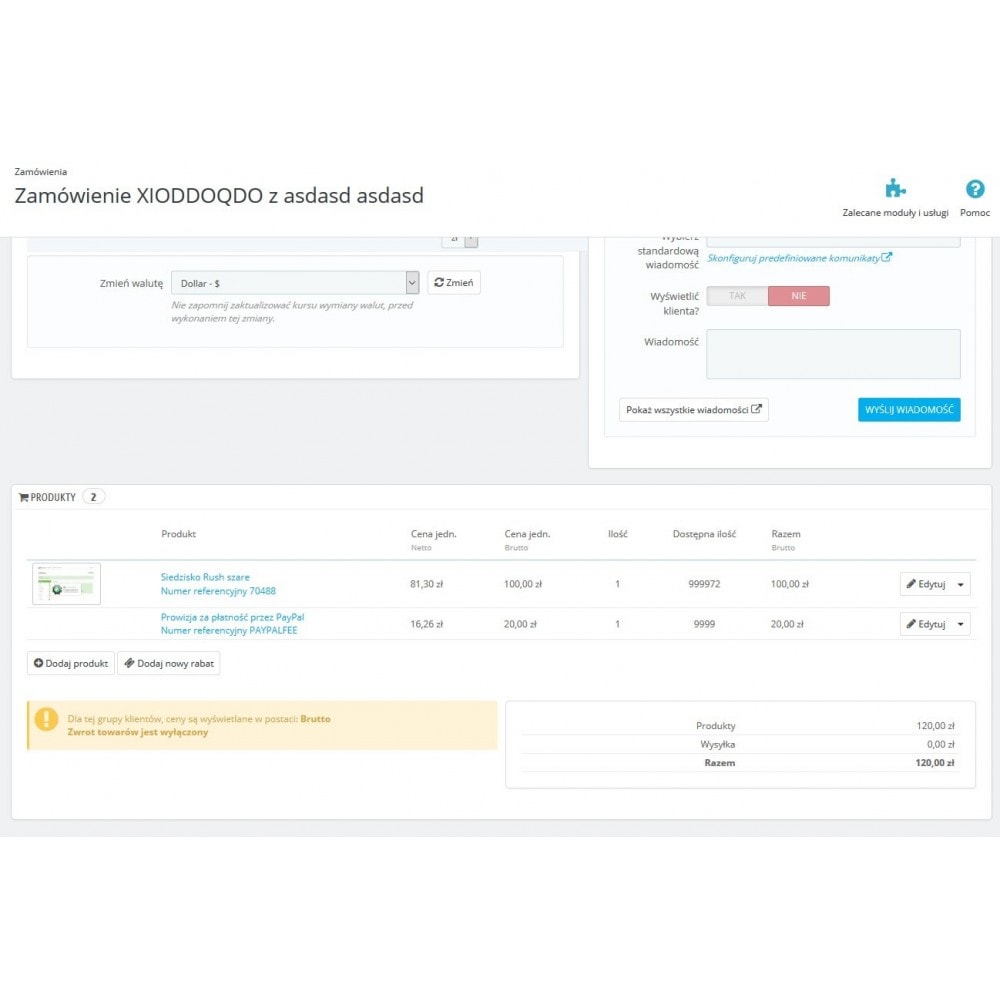Image resolution: width=1000 pixels, height=1000 pixels.
Task: Open the Prowizja za płatność przez PayPal link
Action: [x=232, y=617]
